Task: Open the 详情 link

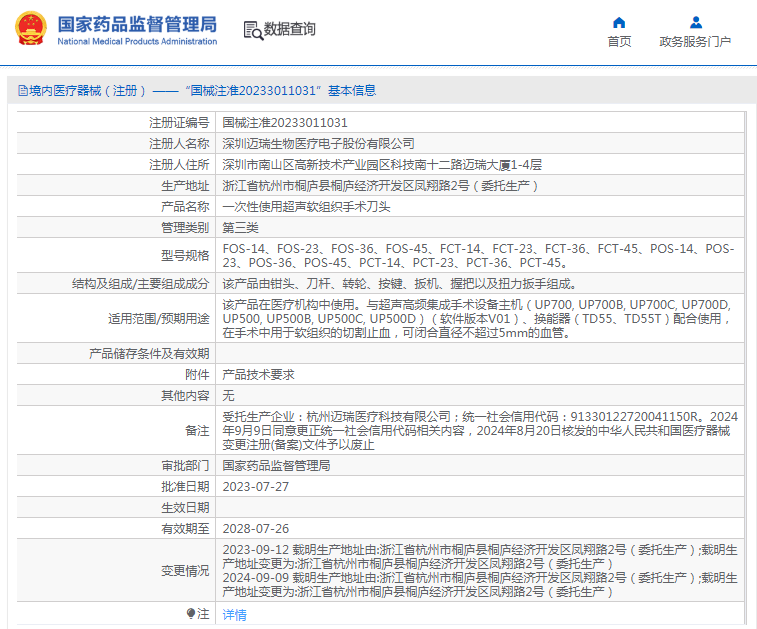Action: 234,615
